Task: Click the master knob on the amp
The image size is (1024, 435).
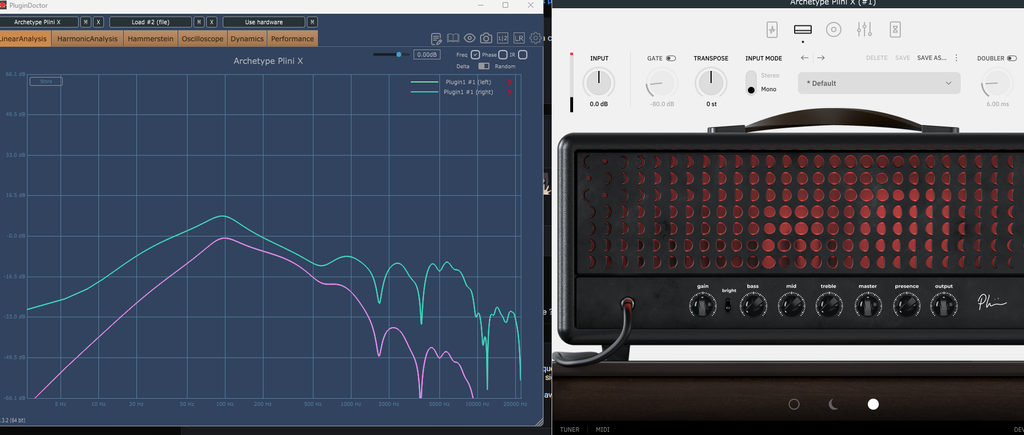Action: click(868, 305)
